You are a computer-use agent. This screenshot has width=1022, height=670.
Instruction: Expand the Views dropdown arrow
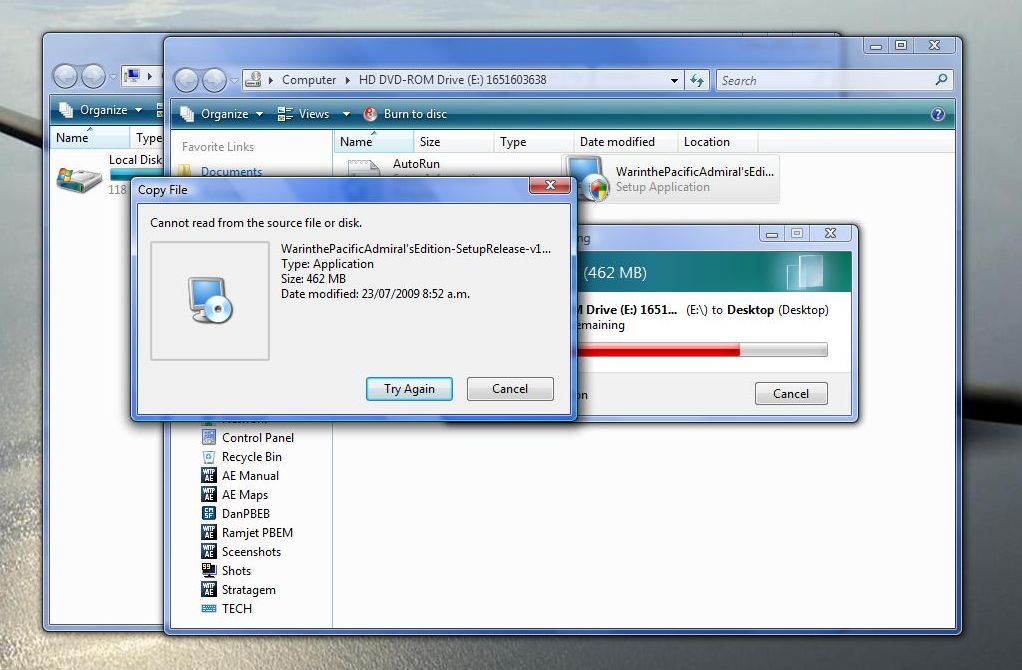pyautogui.click(x=346, y=114)
